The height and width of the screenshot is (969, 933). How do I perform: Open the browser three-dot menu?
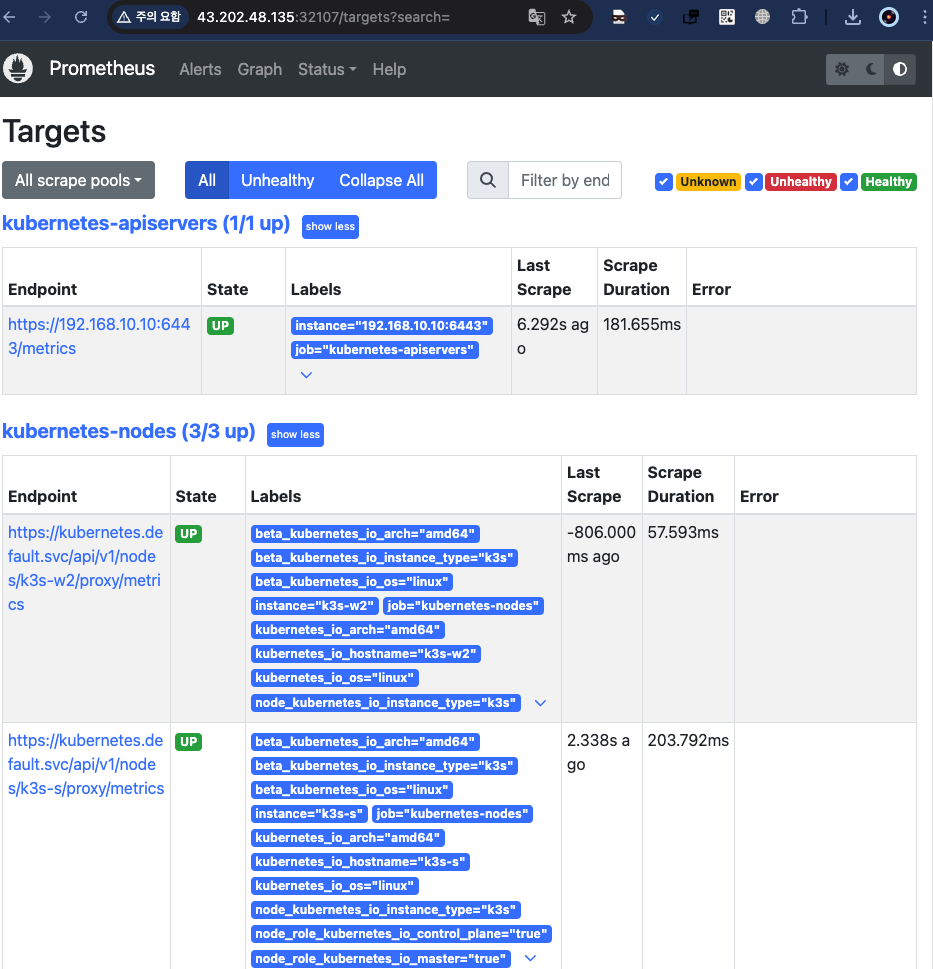(x=924, y=17)
